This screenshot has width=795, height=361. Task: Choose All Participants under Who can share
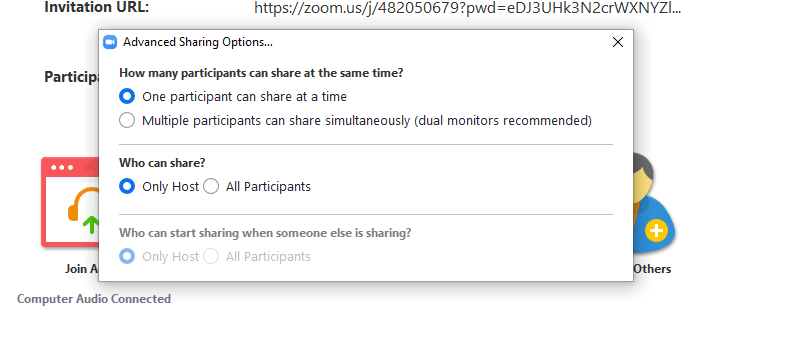pyautogui.click(x=211, y=187)
